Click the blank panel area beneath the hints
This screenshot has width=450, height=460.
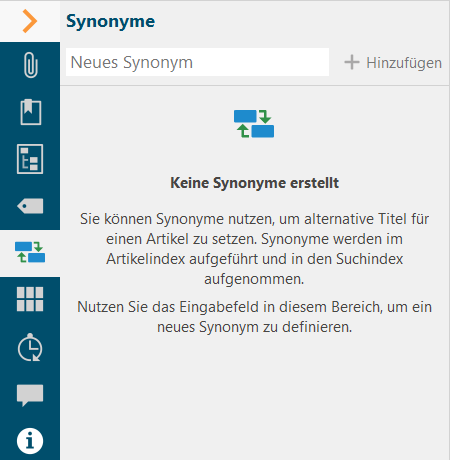tap(255, 397)
